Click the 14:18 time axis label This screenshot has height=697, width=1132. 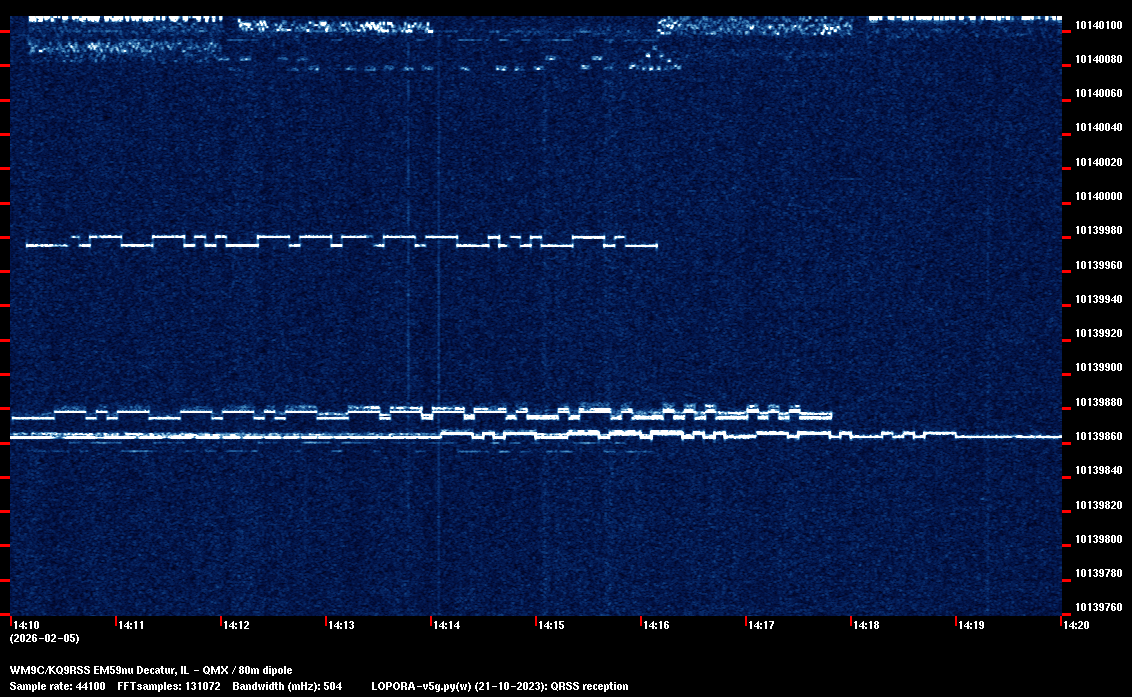866,625
